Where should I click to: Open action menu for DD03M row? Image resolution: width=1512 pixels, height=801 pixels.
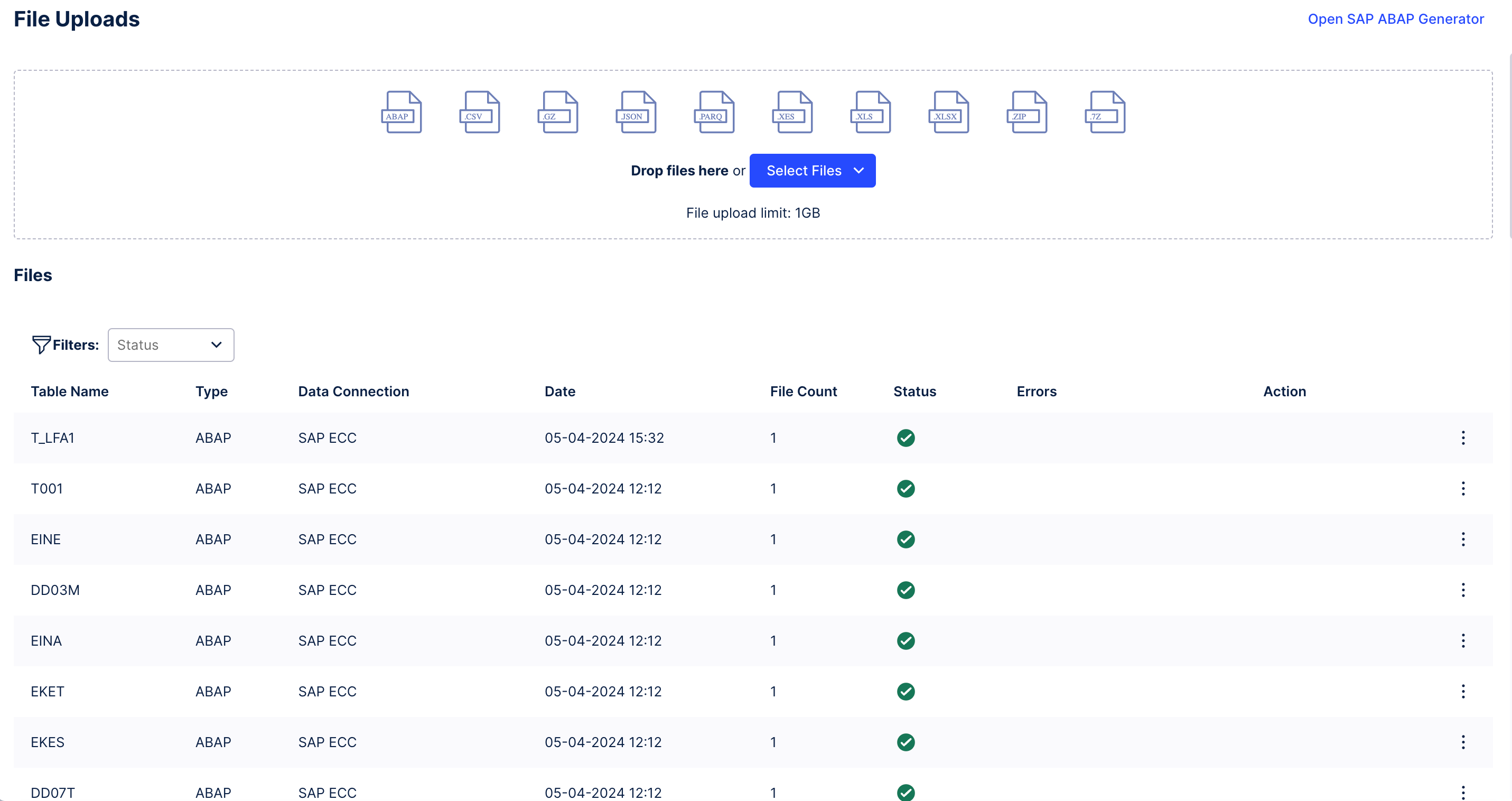tap(1463, 590)
